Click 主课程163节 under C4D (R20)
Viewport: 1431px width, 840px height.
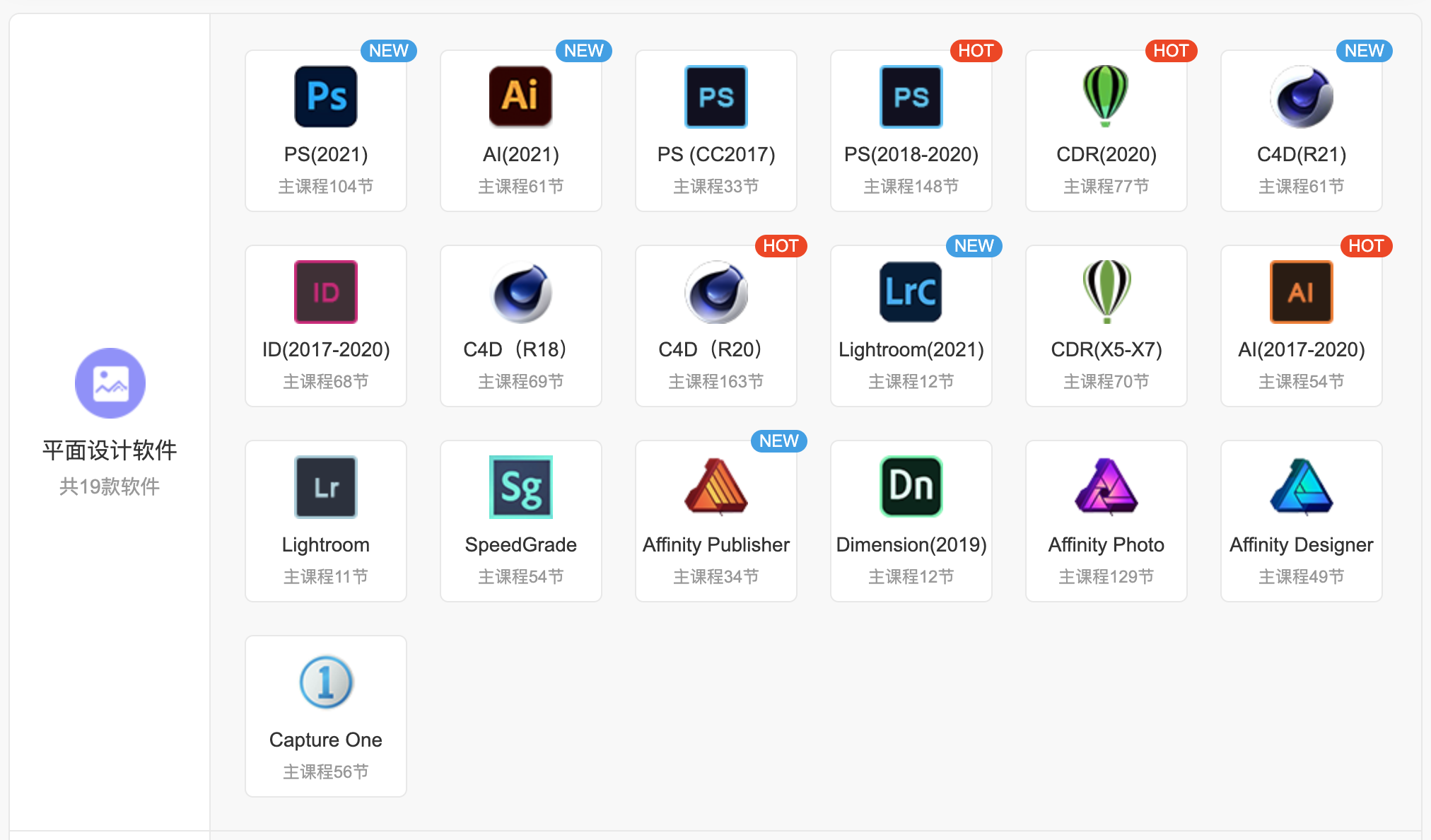pos(716,382)
